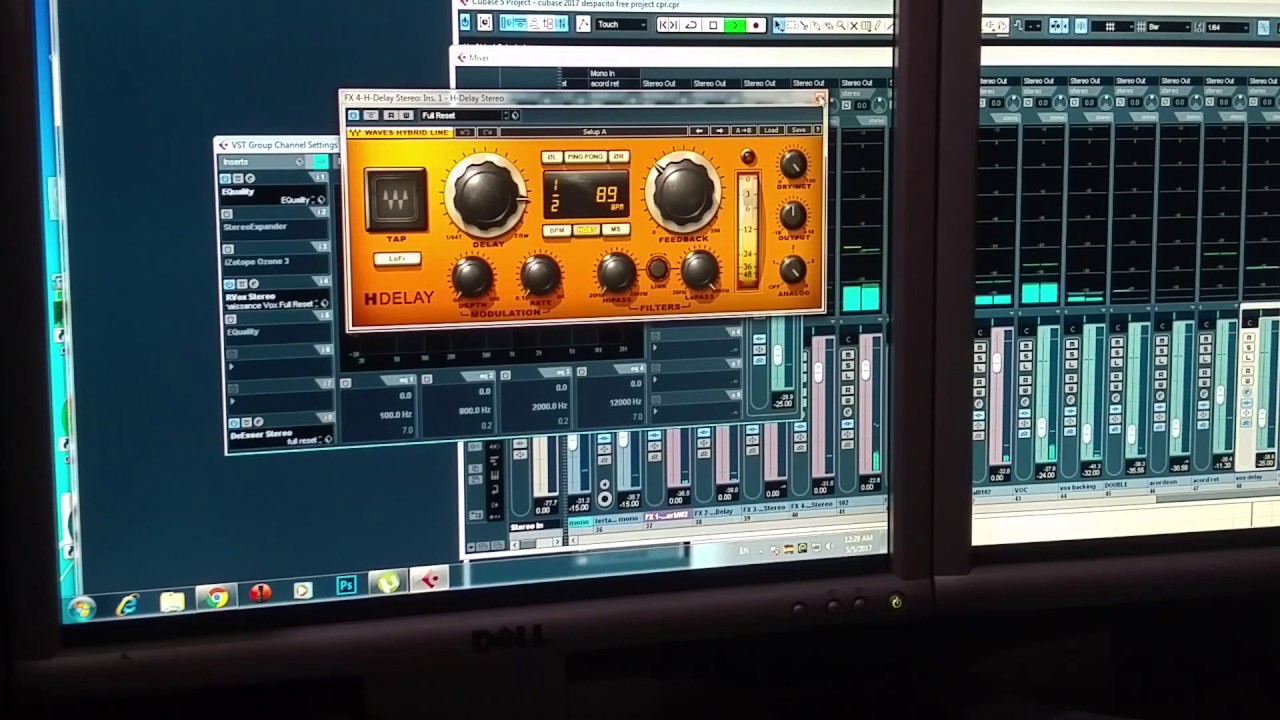The width and height of the screenshot is (1280, 720).
Task: Click the StereoExpander insert slot
Action: 274,226
